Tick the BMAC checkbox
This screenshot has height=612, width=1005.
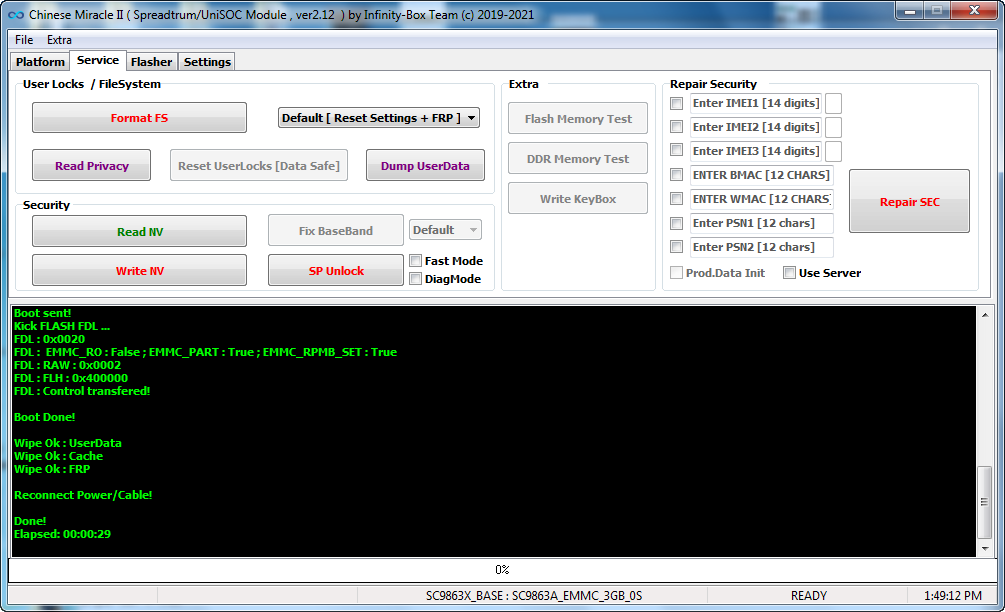(x=676, y=175)
